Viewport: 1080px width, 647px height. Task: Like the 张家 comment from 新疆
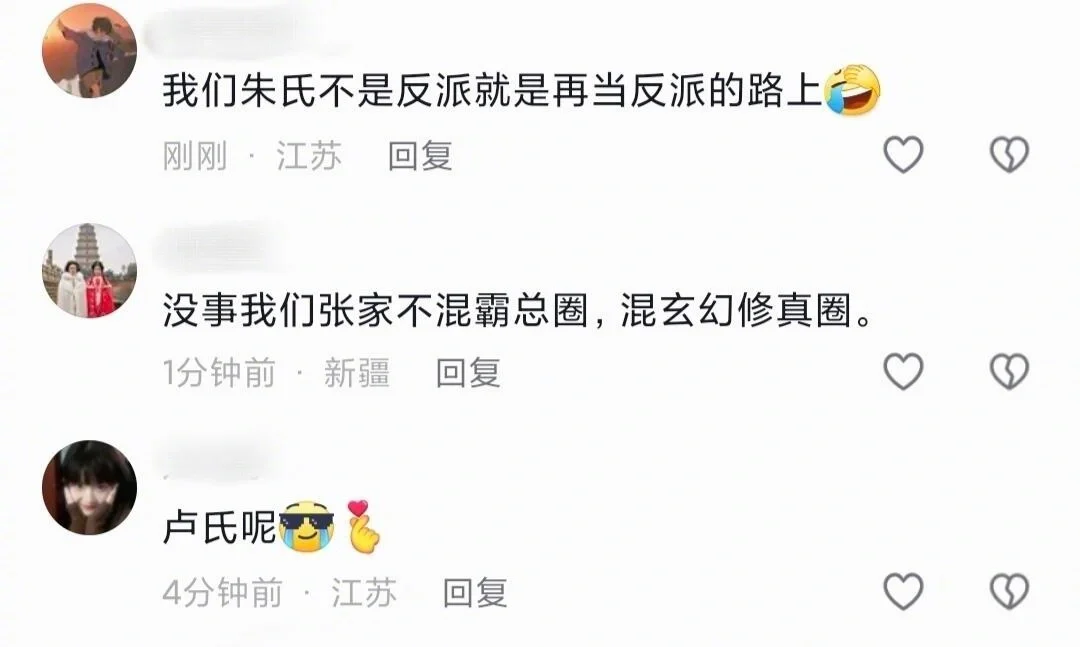[903, 372]
